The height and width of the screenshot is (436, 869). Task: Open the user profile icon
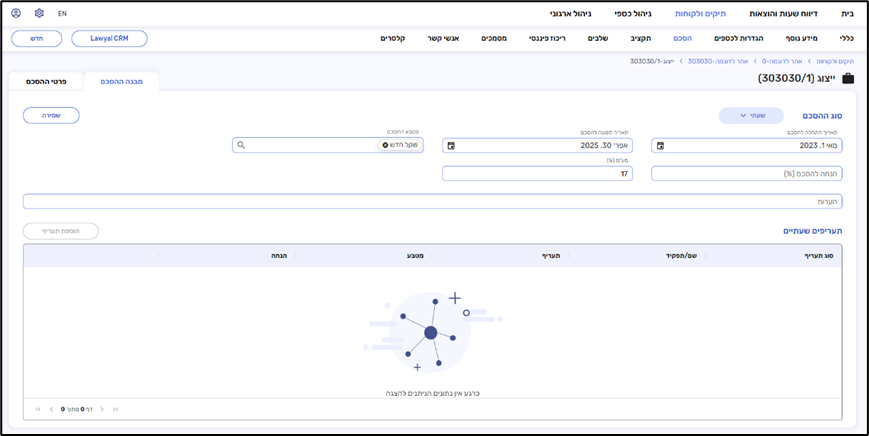(x=15, y=14)
